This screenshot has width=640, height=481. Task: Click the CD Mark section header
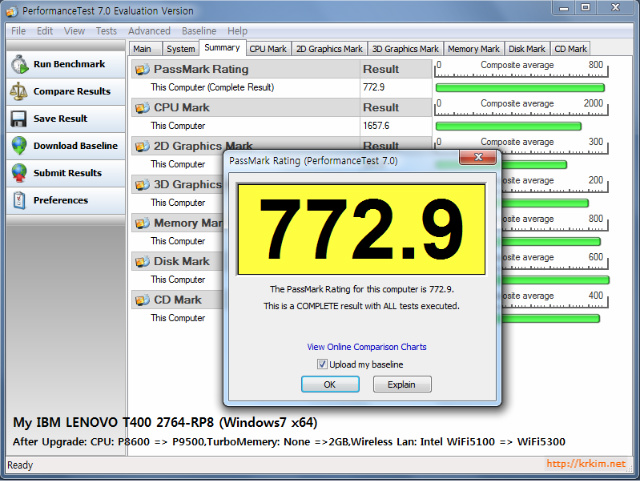(x=178, y=300)
